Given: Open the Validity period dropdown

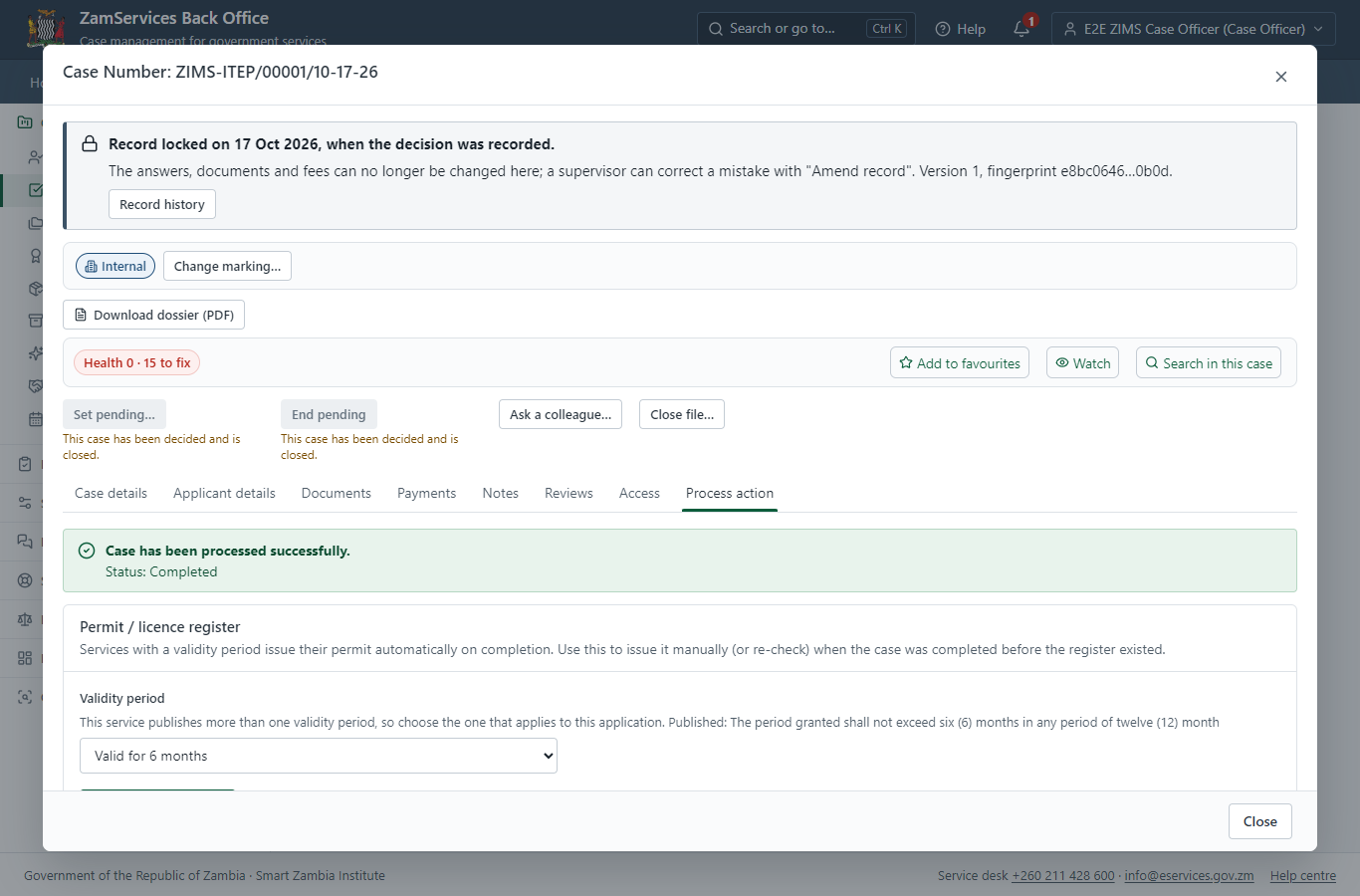Looking at the screenshot, I should 319,756.
